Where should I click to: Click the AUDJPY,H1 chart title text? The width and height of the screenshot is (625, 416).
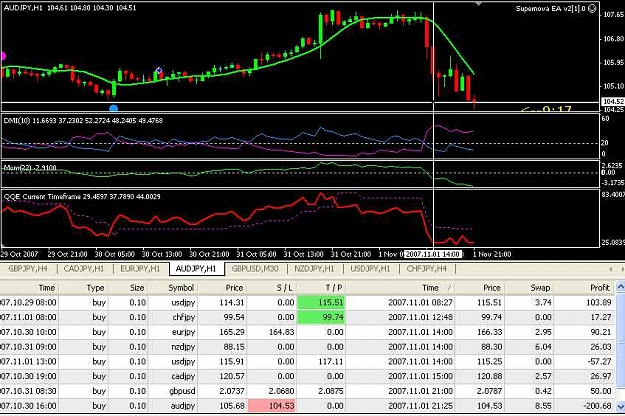point(23,8)
